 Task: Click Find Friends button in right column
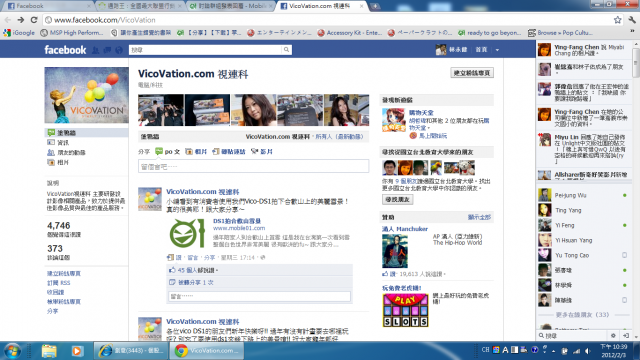click(x=398, y=200)
